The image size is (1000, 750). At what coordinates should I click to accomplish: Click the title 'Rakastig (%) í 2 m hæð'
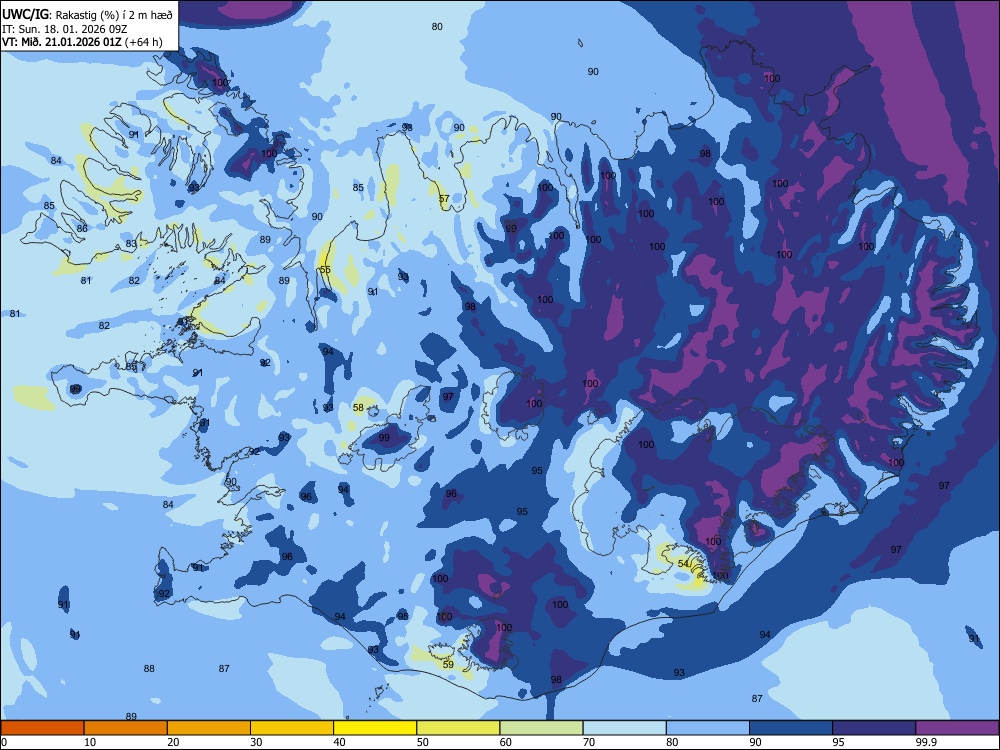pyautogui.click(x=114, y=15)
